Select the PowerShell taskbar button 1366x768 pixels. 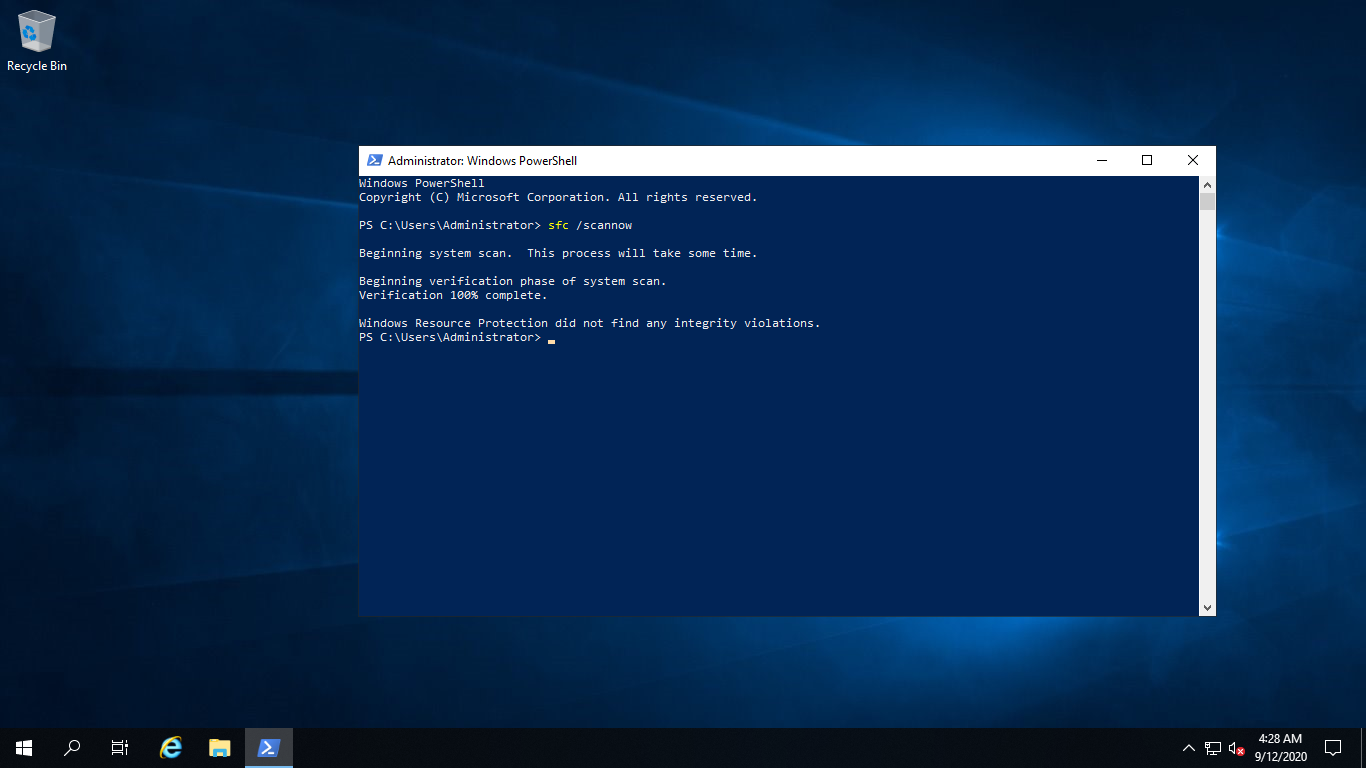click(x=269, y=747)
